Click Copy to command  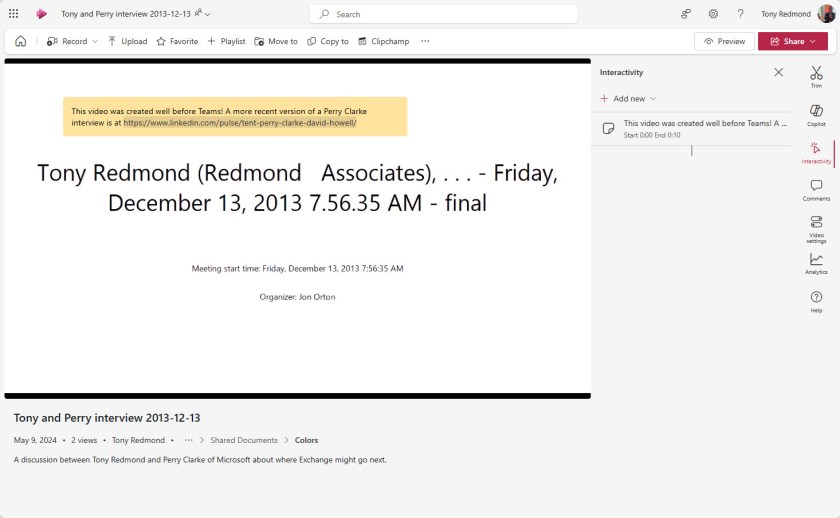click(328, 41)
